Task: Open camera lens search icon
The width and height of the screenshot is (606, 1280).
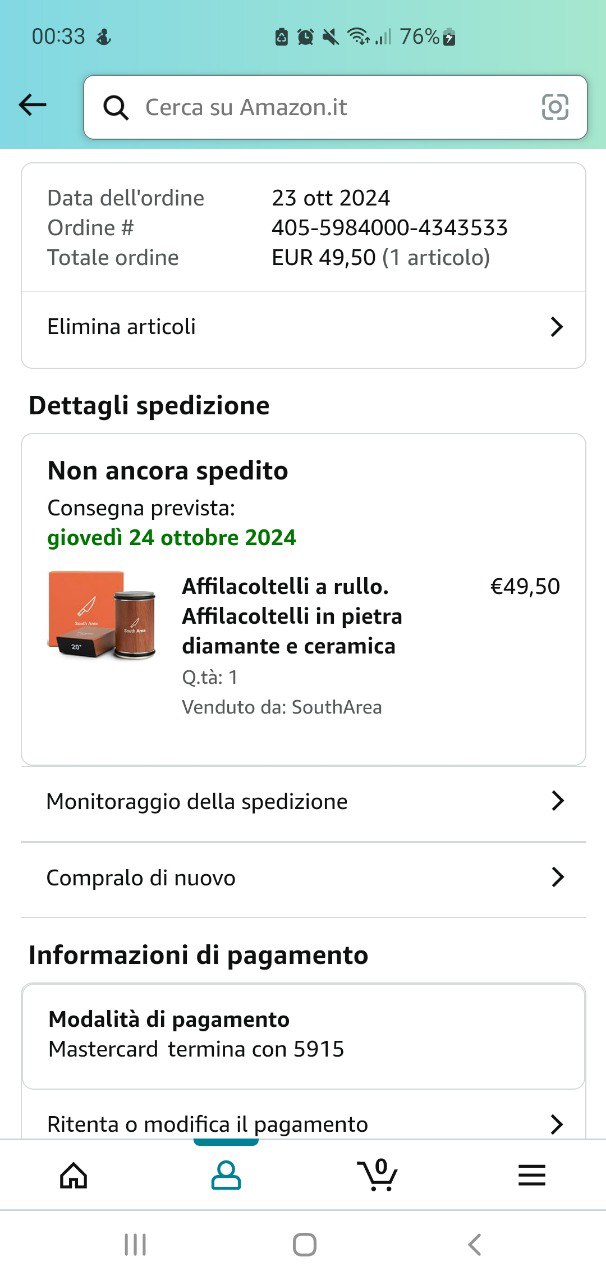Action: pos(555,107)
